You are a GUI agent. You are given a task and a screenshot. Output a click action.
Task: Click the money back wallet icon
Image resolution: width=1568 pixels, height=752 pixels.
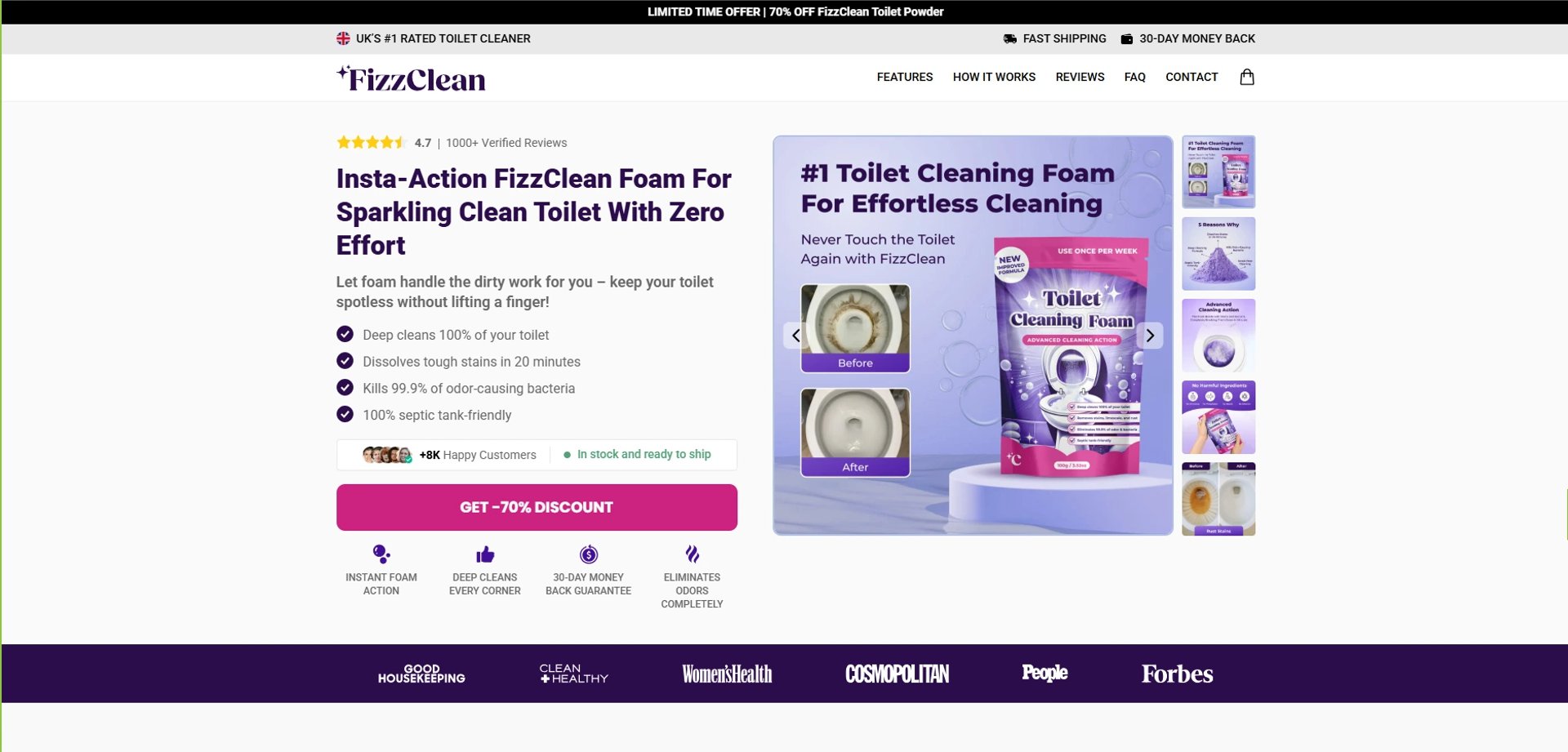1126,38
